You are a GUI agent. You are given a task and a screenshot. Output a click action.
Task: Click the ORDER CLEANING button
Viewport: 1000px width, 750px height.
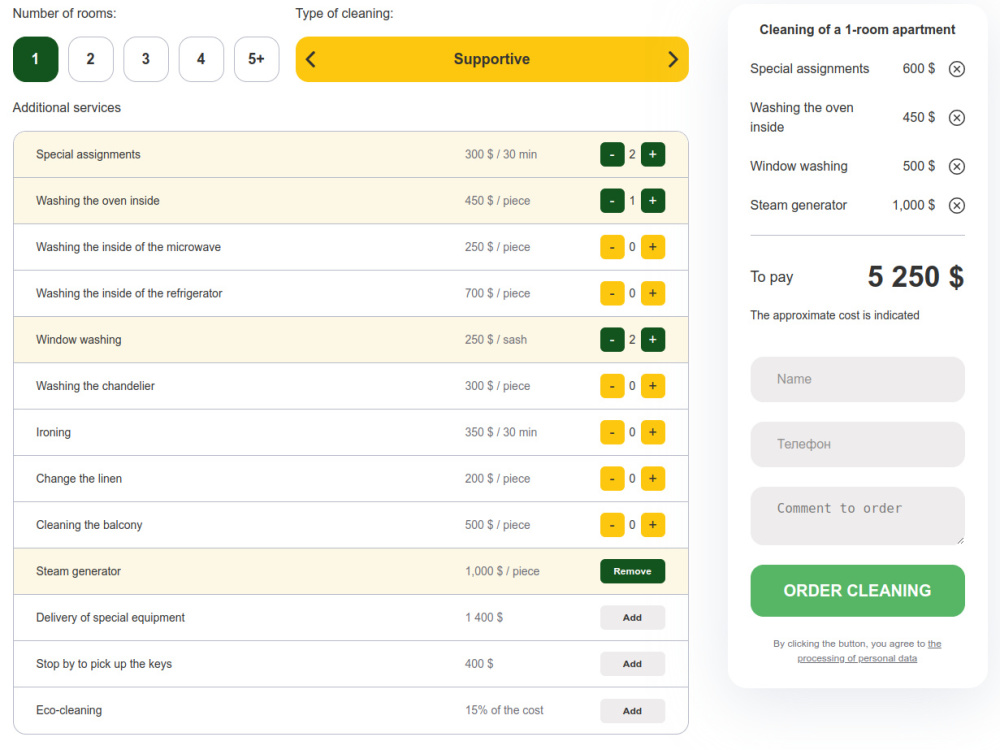pyautogui.click(x=857, y=591)
